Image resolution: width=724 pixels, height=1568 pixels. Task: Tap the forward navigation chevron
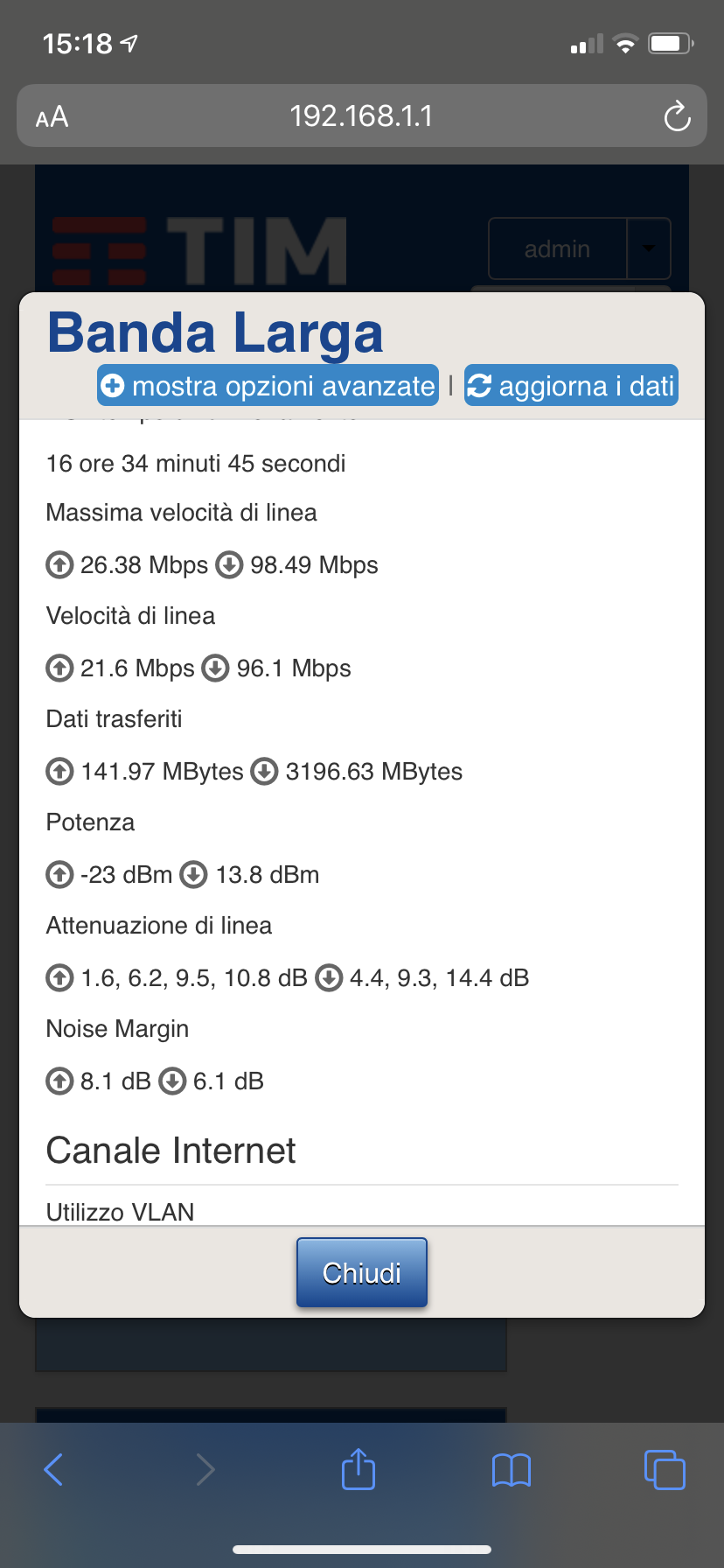(x=205, y=1469)
